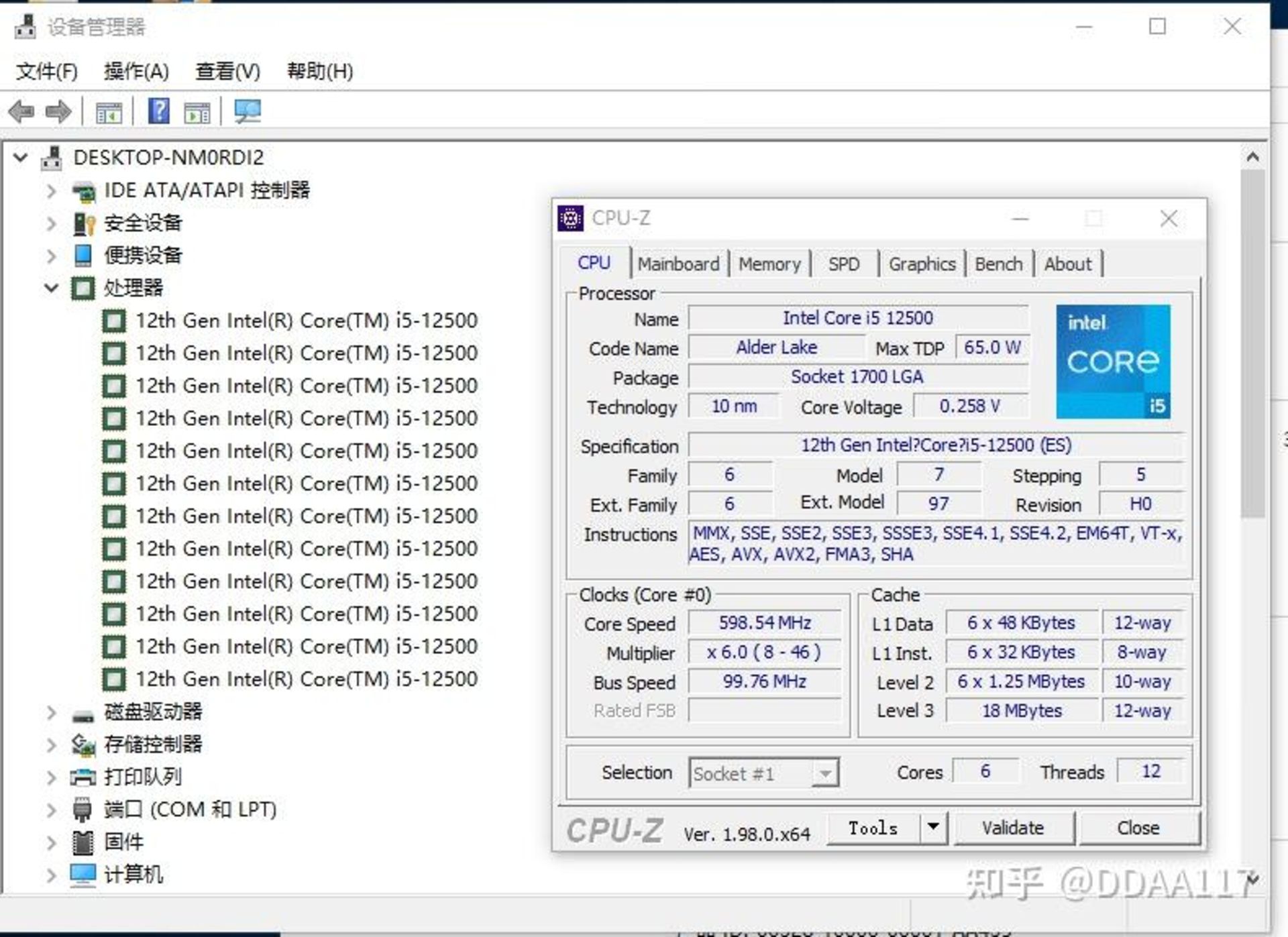Viewport: 1288px width, 937px height.
Task: Switch to the Memory tab in CPU-Z
Action: [769, 264]
